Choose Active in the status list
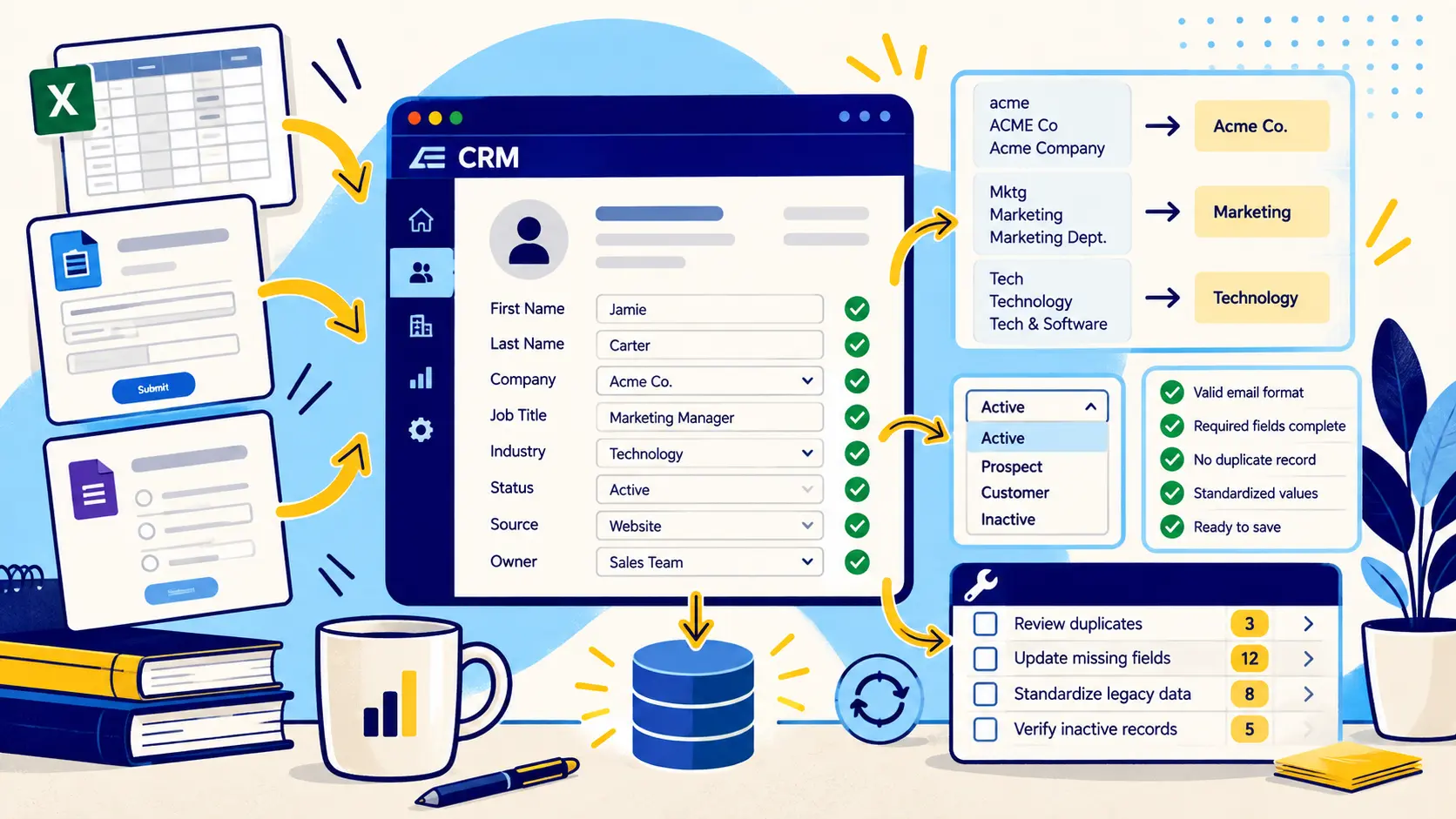Image resolution: width=1456 pixels, height=819 pixels. coord(1037,438)
